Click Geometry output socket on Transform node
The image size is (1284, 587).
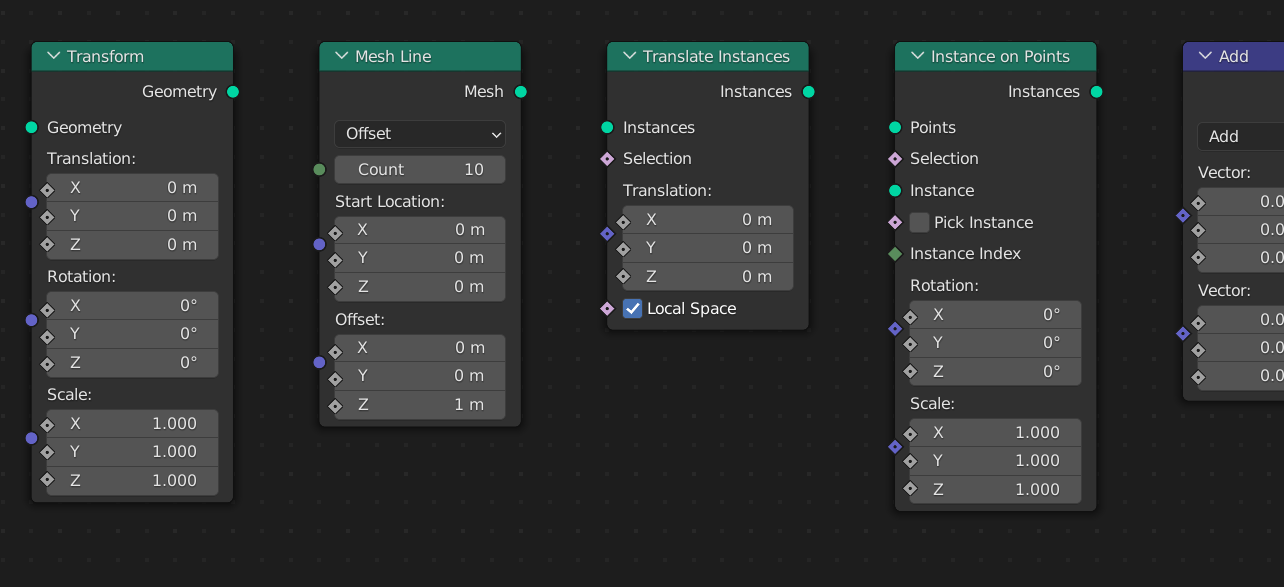233,92
